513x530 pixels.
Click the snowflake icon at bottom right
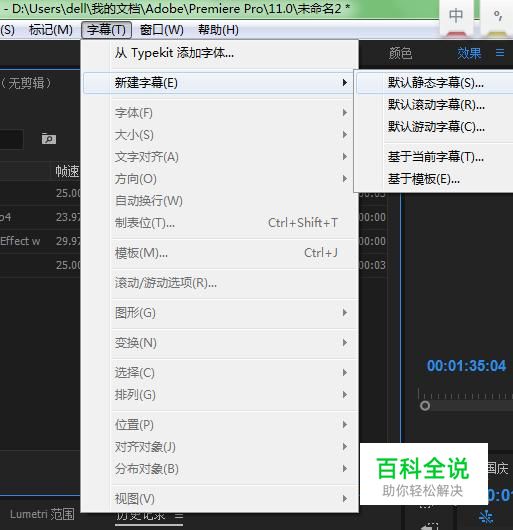click(x=486, y=518)
